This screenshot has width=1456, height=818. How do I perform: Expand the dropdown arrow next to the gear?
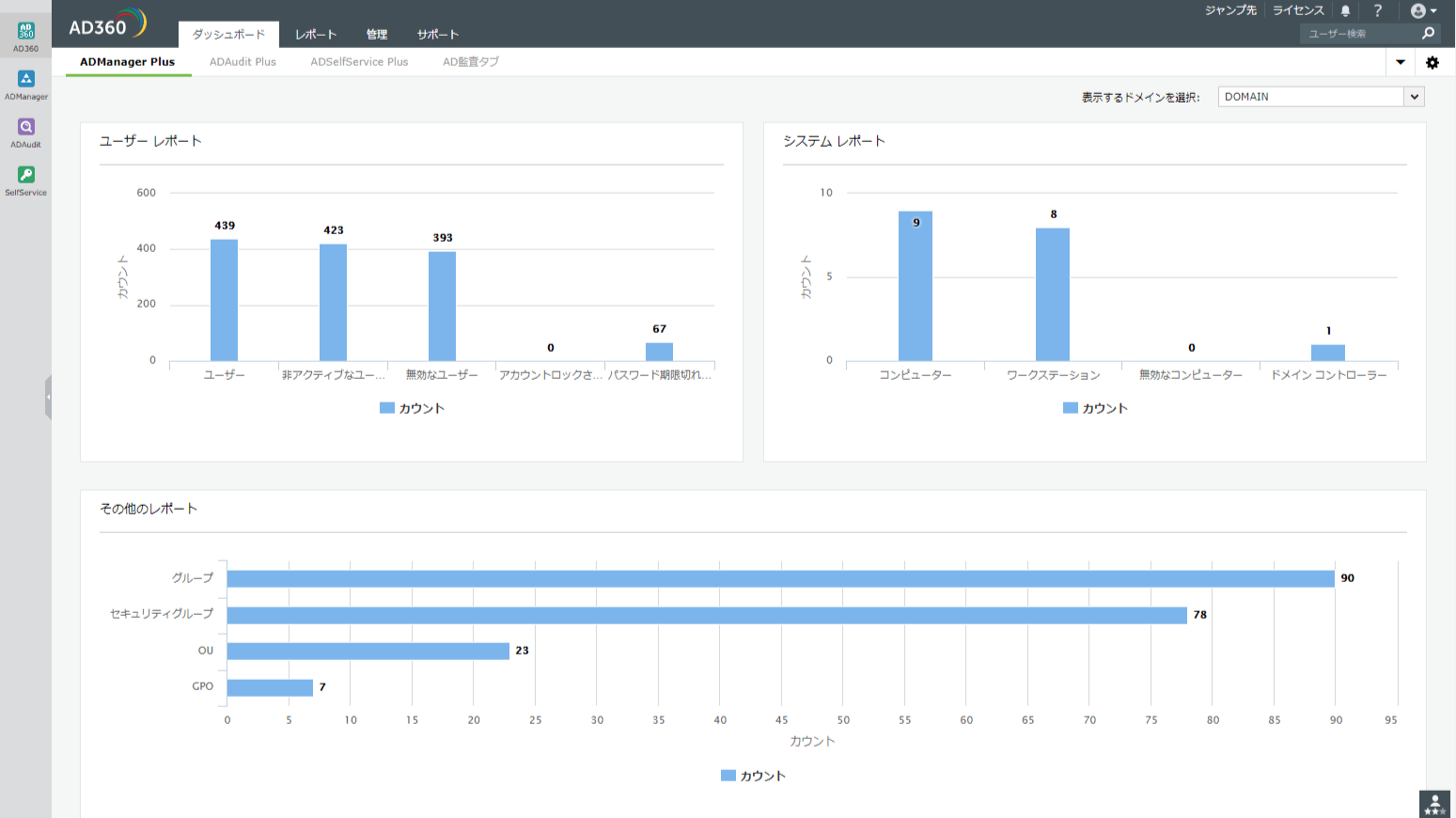pos(1400,61)
